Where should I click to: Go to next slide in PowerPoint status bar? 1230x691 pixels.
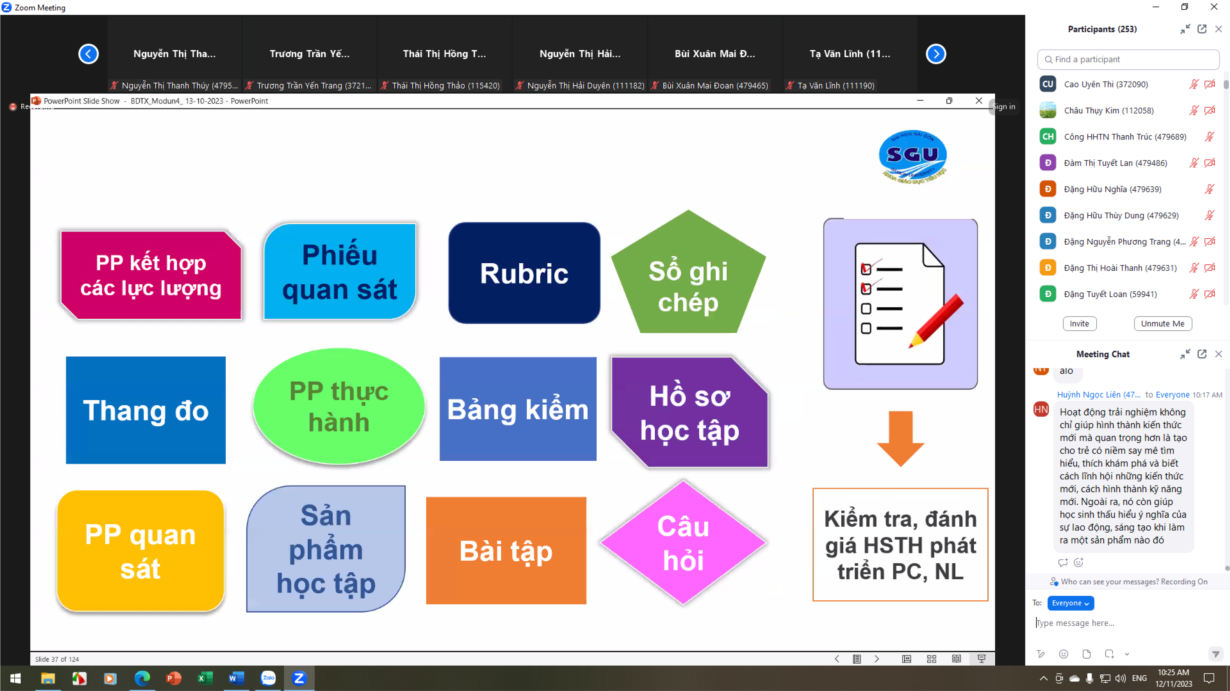(877, 659)
